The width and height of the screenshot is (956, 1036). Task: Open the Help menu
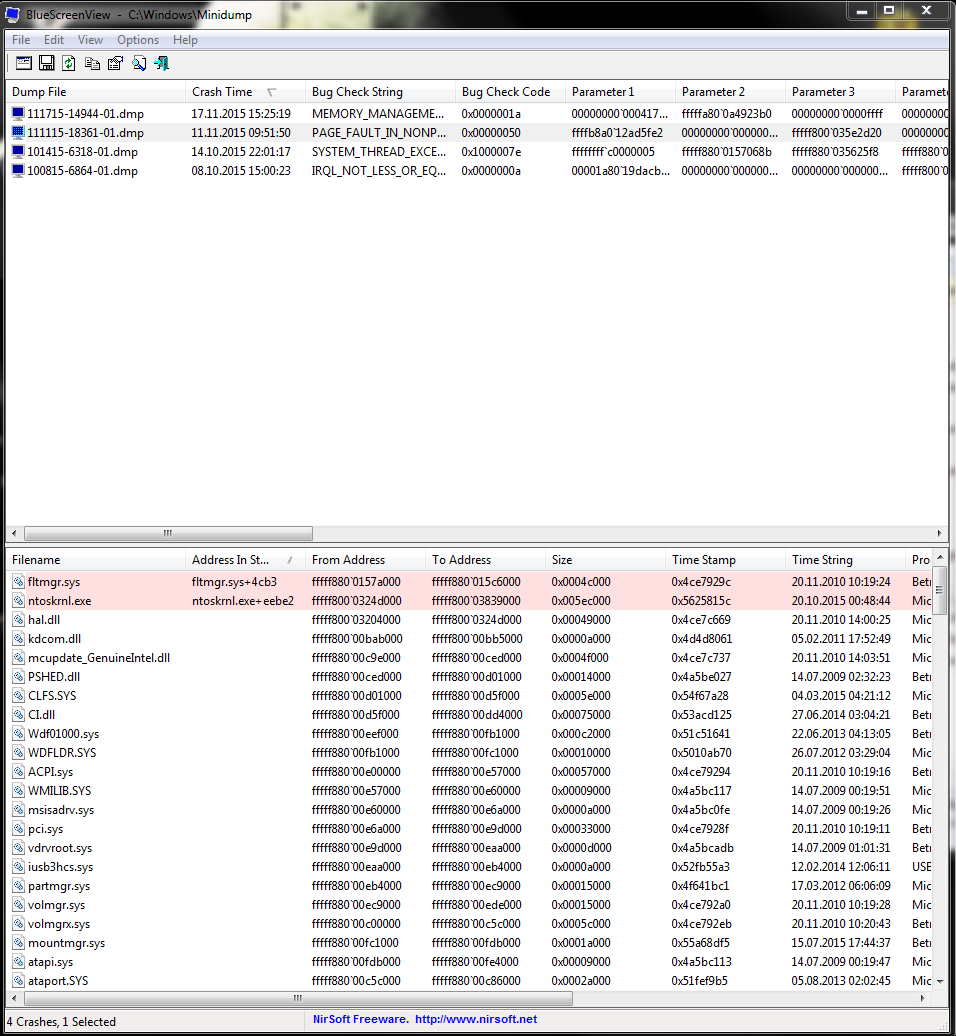[x=186, y=40]
